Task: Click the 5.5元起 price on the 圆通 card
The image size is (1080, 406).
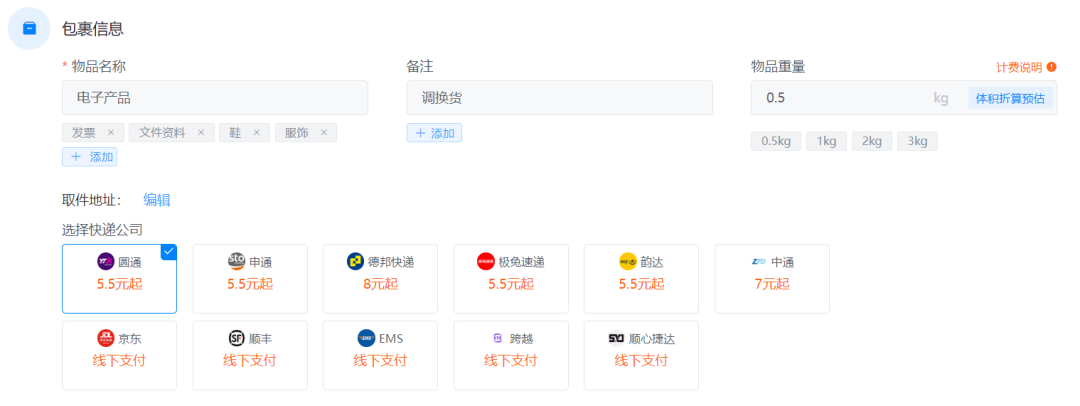Action: (119, 284)
